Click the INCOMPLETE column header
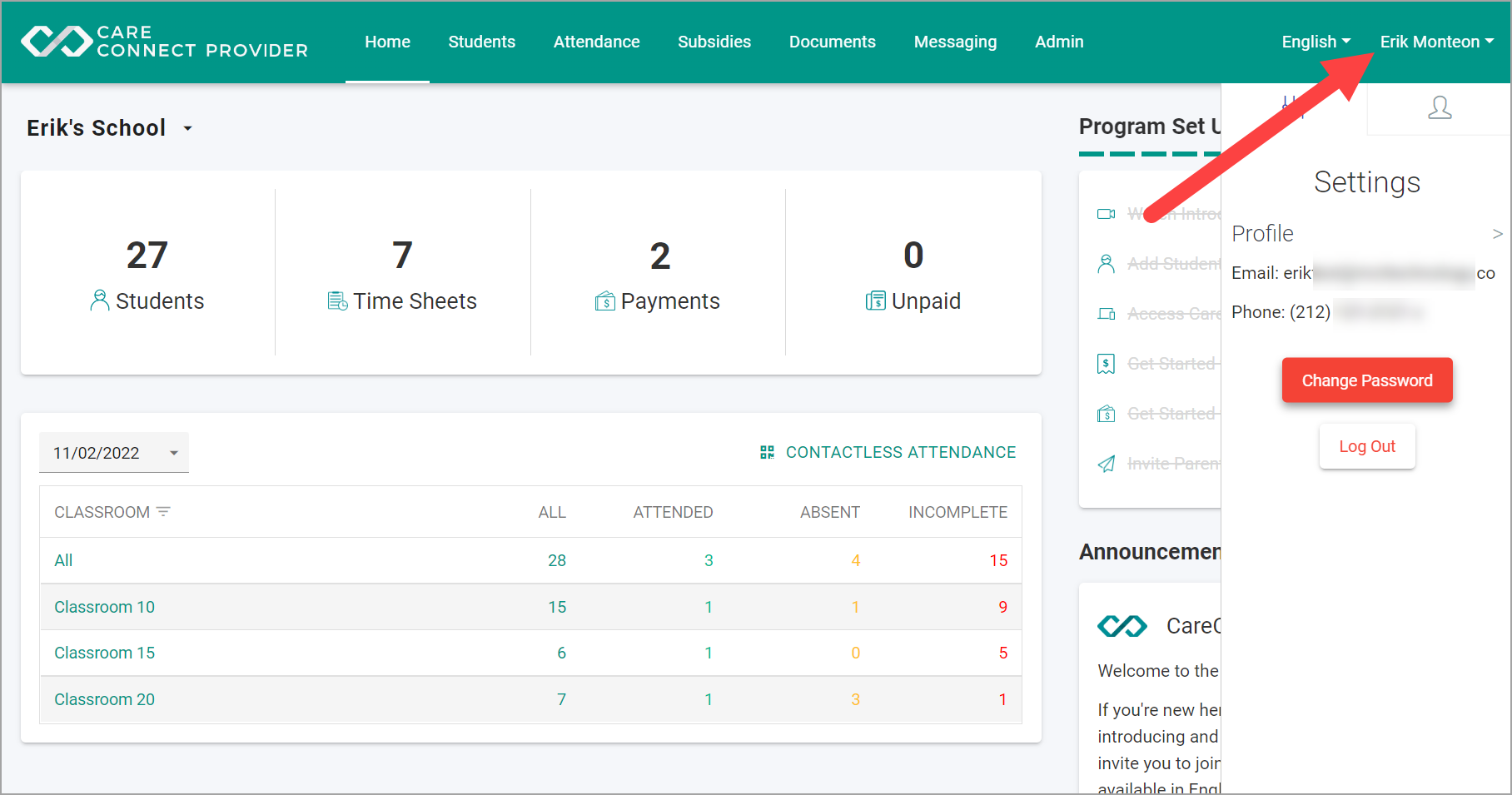Viewport: 1512px width, 795px height. point(957,512)
